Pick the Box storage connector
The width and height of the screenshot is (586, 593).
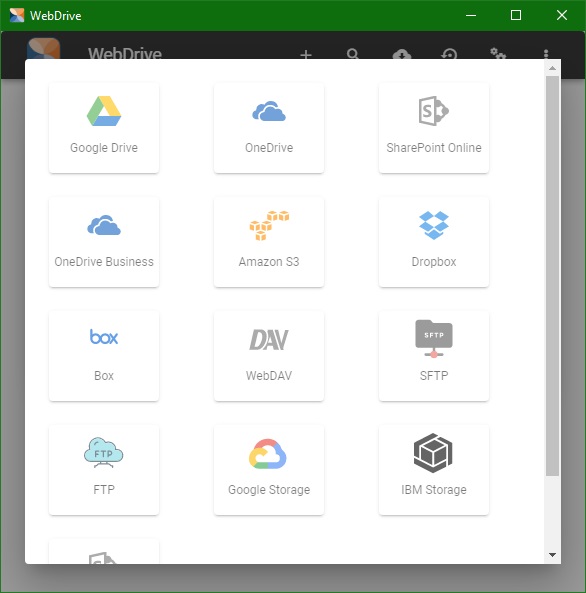(x=104, y=356)
